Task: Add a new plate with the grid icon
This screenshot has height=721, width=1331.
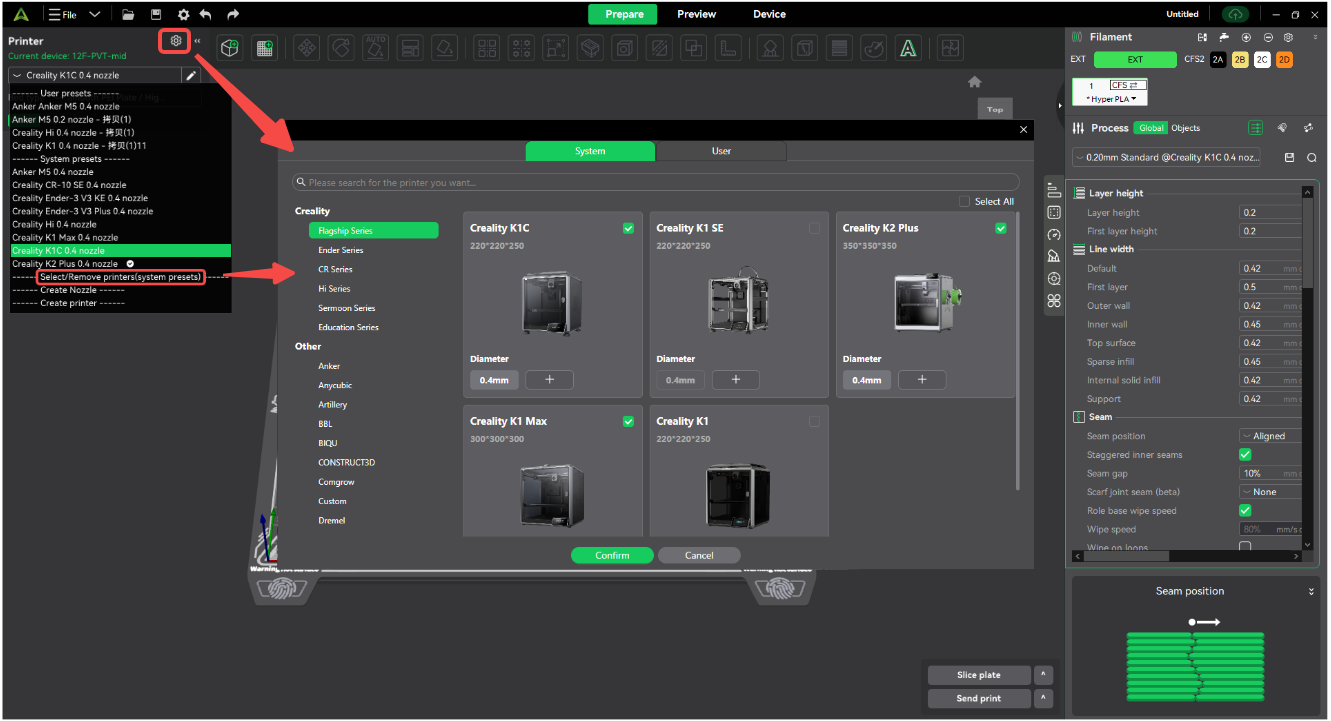Action: 264,47
